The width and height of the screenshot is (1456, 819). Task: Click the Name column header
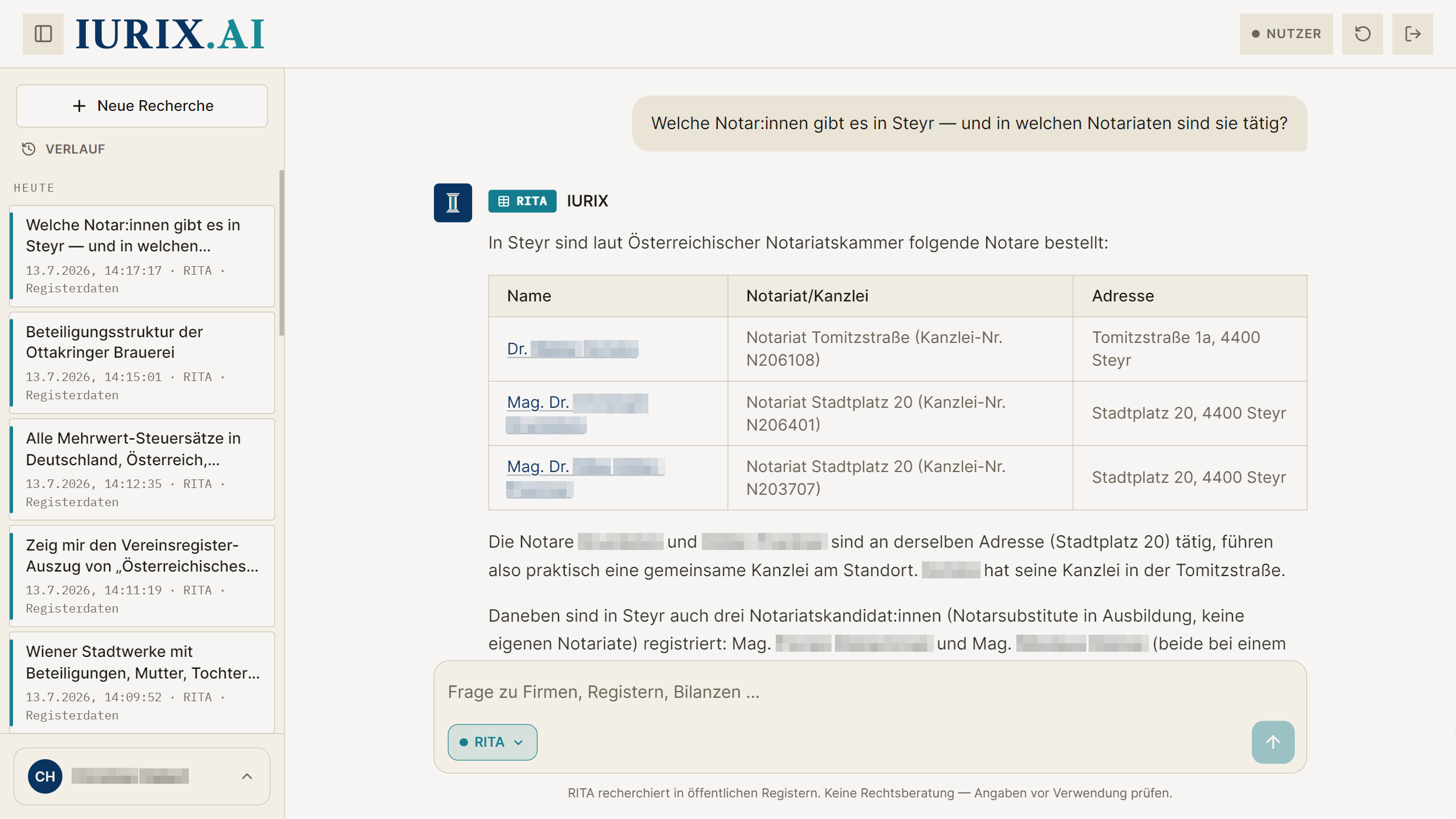coord(608,296)
